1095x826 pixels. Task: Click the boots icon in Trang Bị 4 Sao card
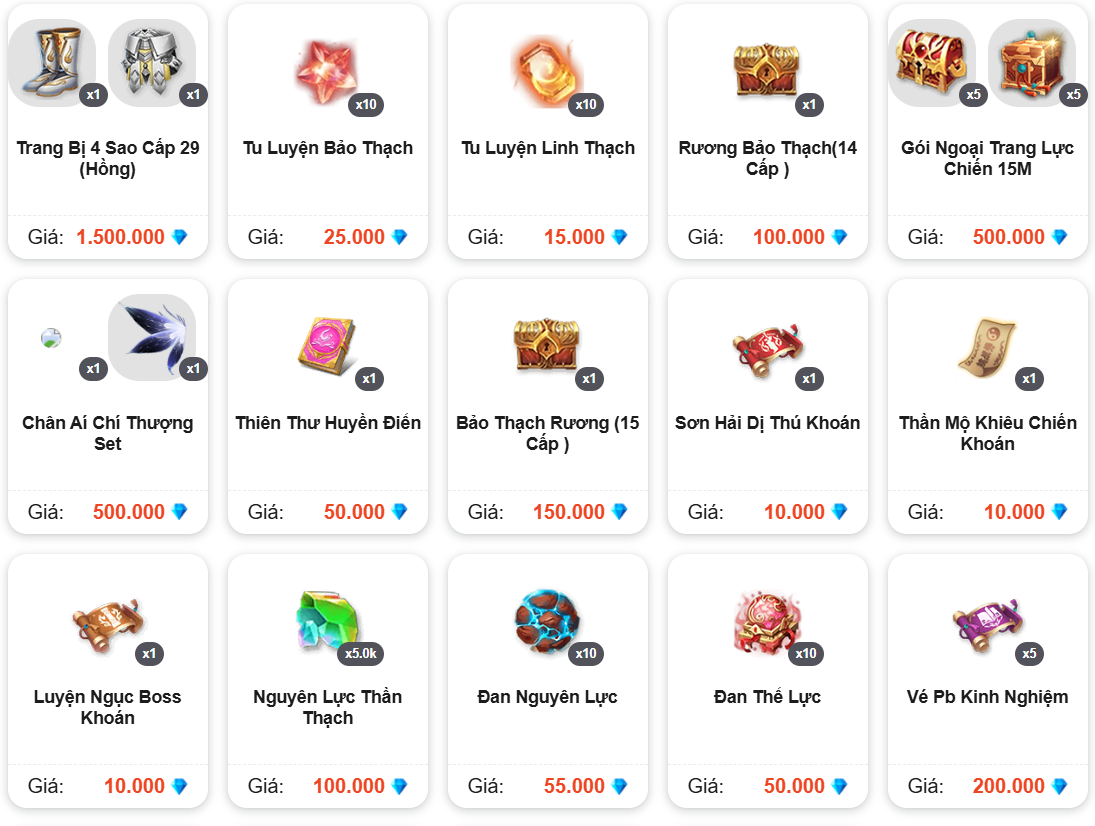pos(52,63)
